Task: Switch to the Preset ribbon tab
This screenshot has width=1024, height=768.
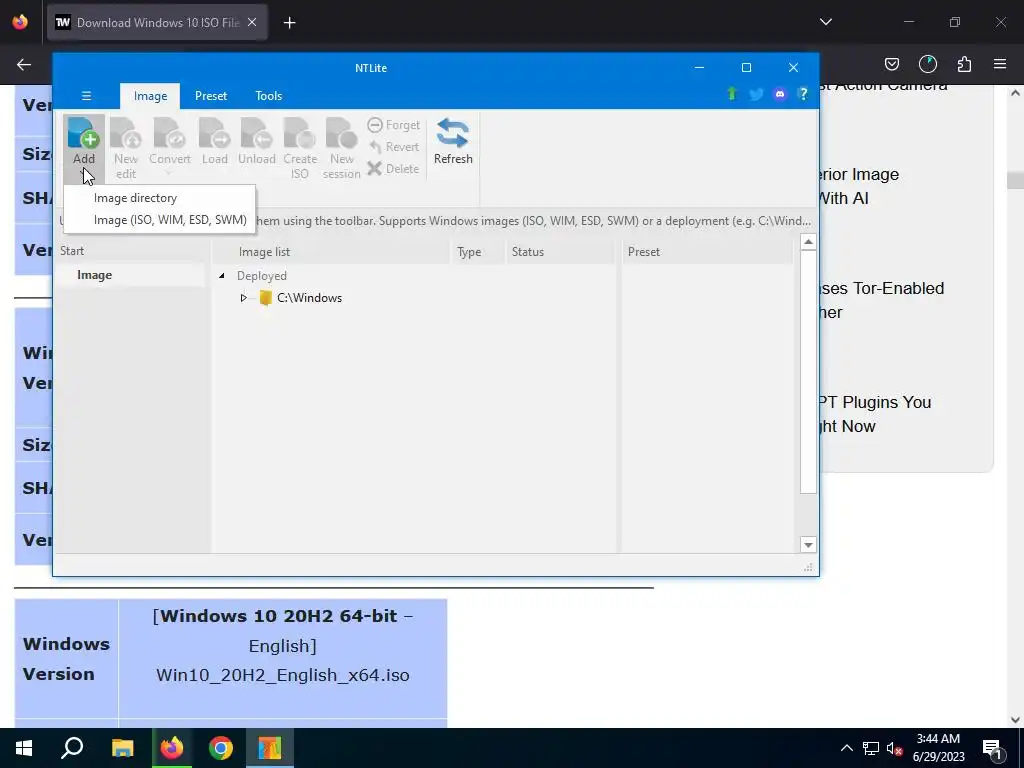Action: pos(211,96)
